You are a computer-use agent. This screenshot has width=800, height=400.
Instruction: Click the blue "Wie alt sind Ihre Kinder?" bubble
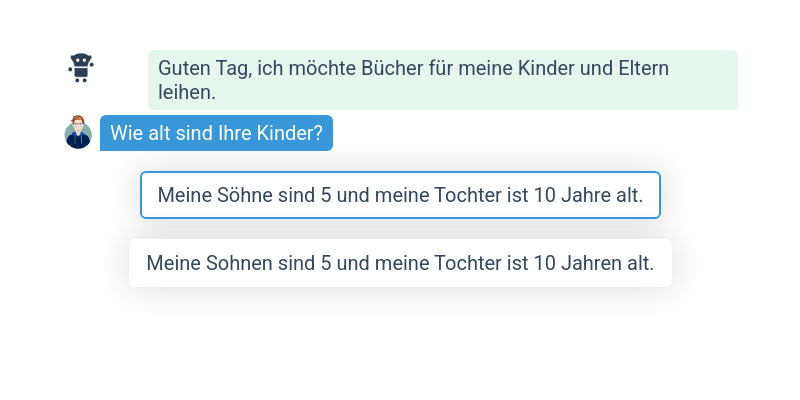(x=216, y=133)
